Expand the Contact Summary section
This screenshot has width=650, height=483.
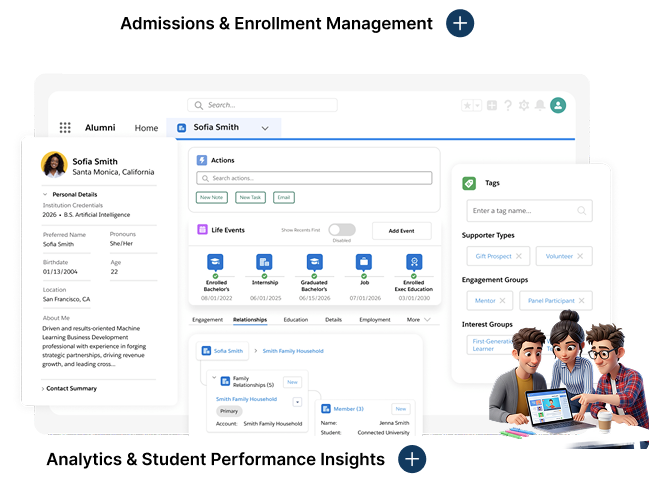[43, 388]
